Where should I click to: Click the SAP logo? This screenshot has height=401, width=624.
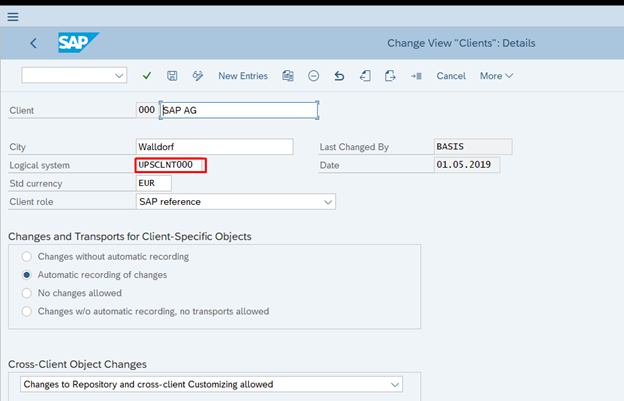pyautogui.click(x=78, y=43)
